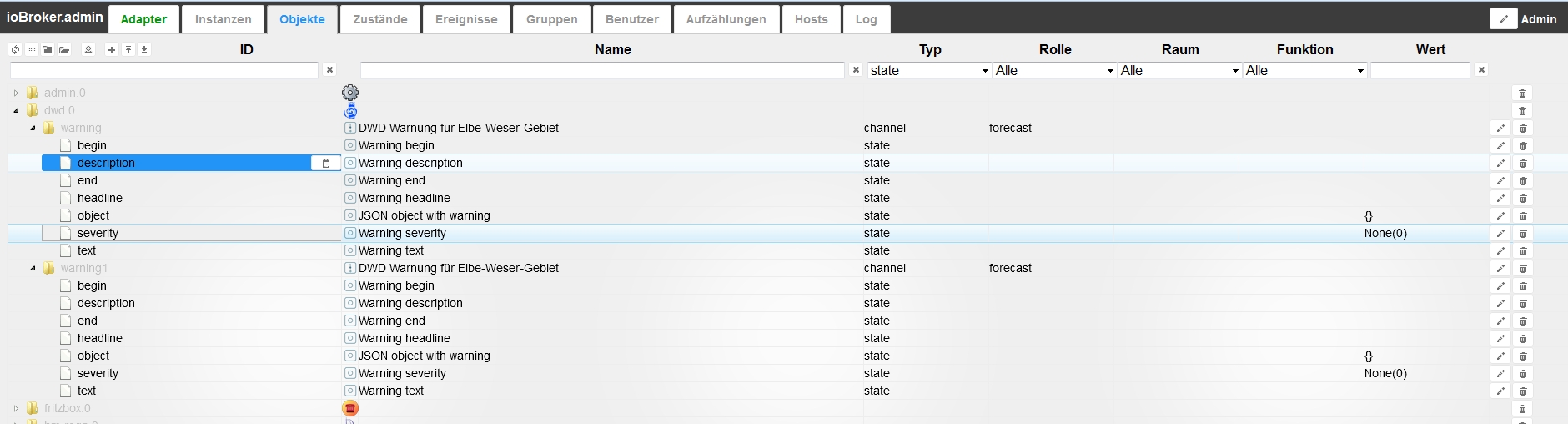
Task: Refresh the object tree with the reload icon
Action: pyautogui.click(x=15, y=49)
